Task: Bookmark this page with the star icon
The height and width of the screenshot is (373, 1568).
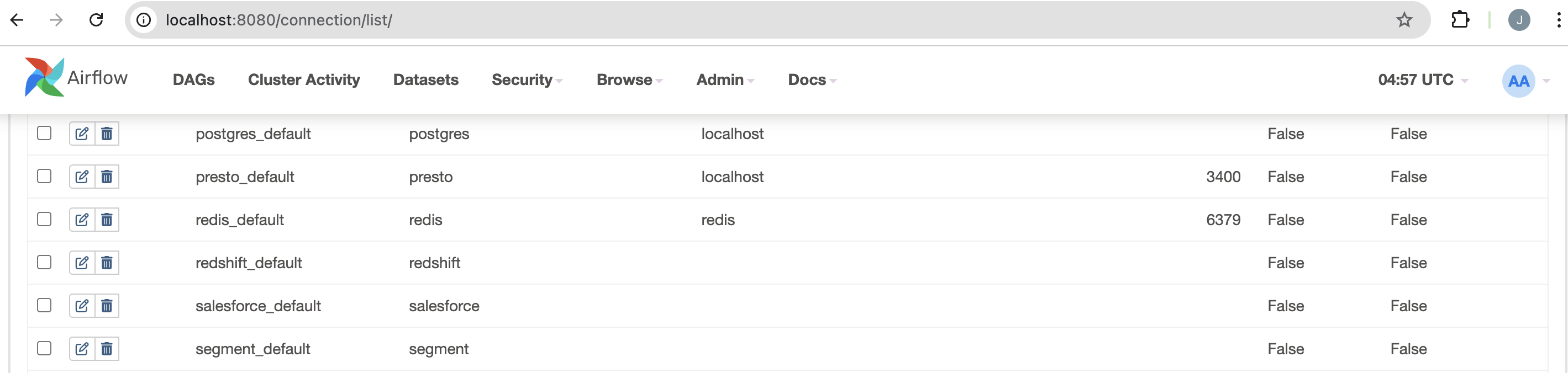Action: 1404,20
